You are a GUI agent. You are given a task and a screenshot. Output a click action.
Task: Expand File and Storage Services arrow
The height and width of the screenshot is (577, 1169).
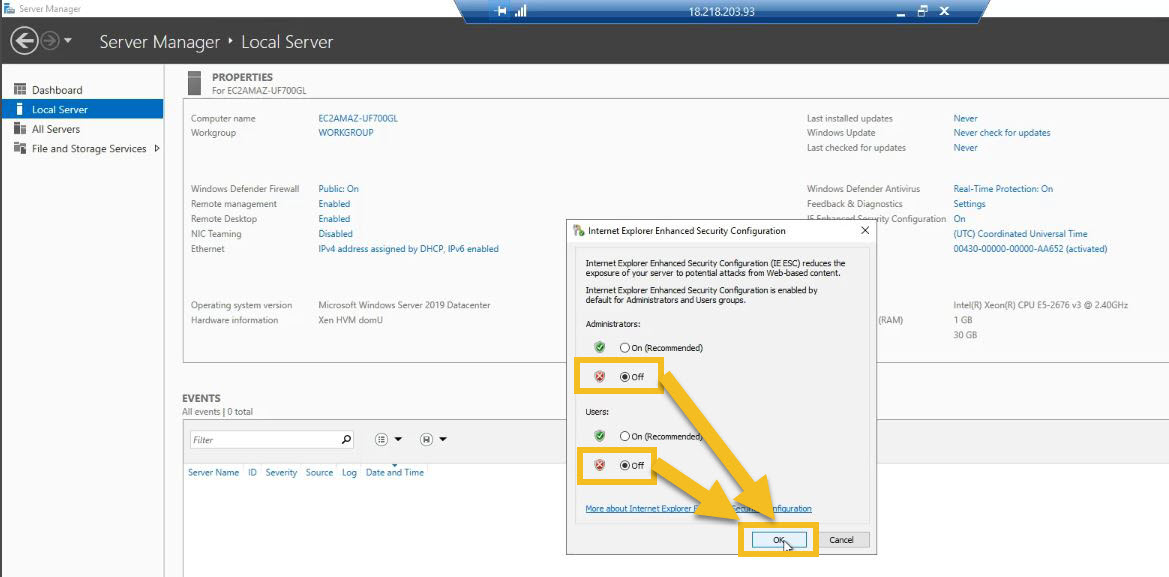coord(157,148)
